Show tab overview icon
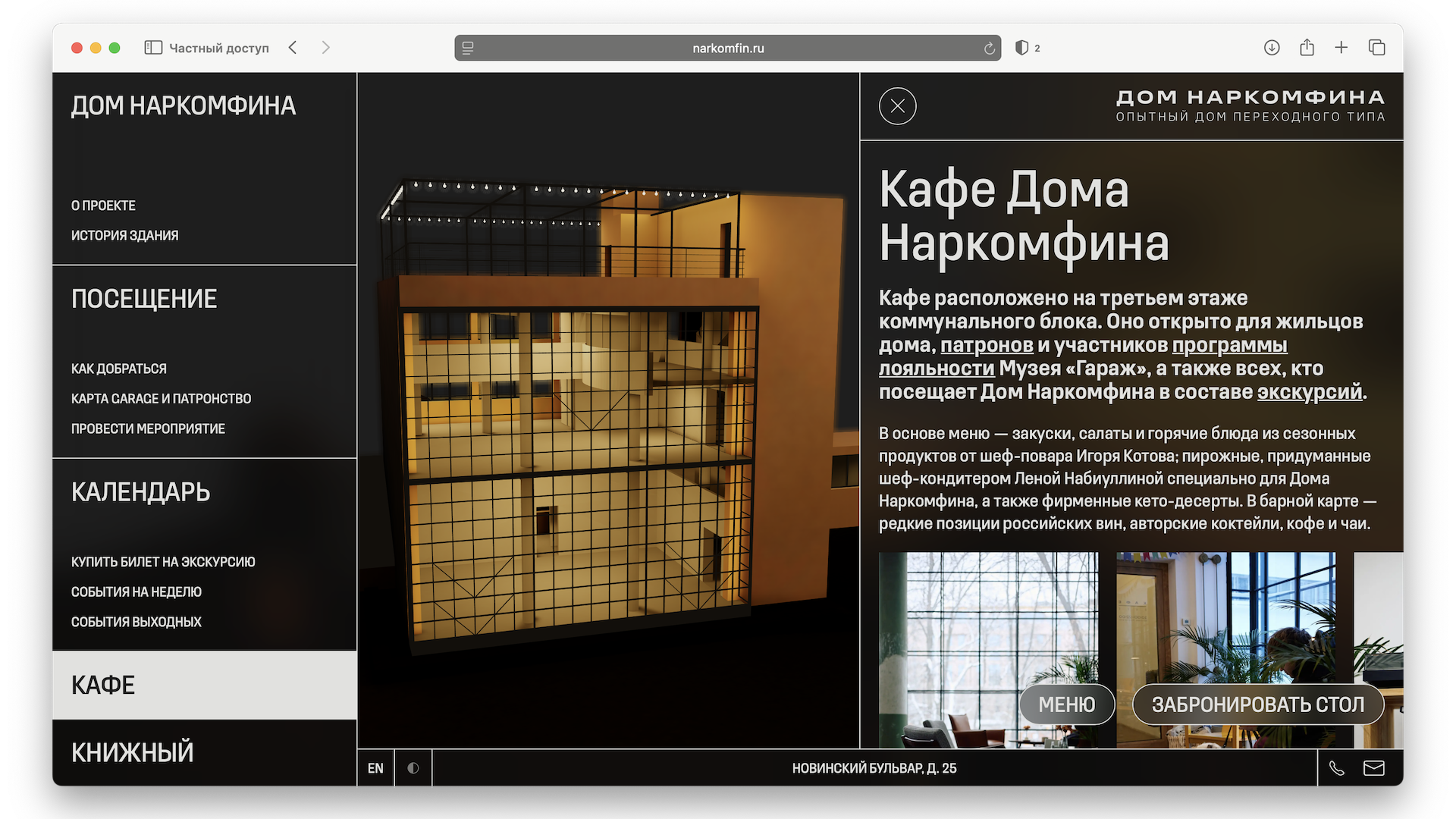Viewport: 1456px width, 819px height. 1376,48
